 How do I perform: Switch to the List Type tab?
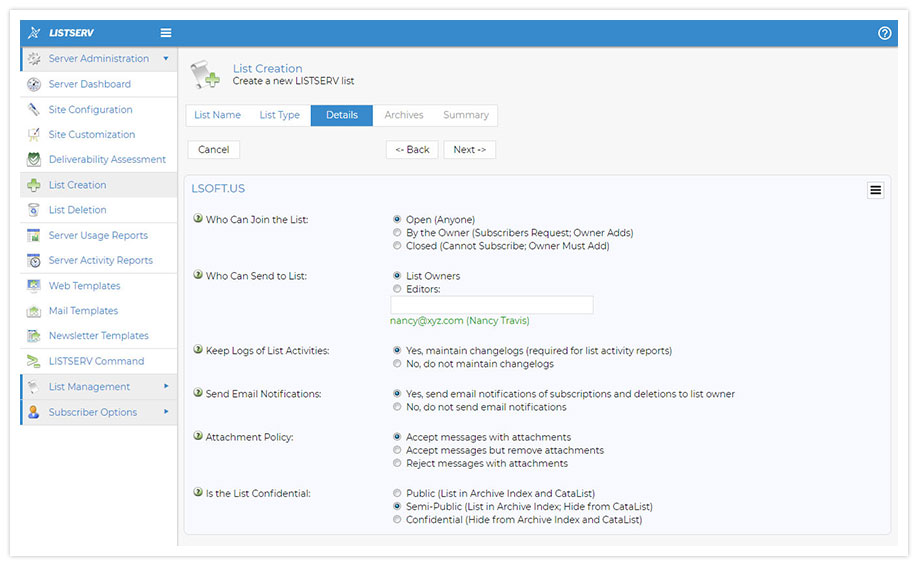pyautogui.click(x=279, y=115)
